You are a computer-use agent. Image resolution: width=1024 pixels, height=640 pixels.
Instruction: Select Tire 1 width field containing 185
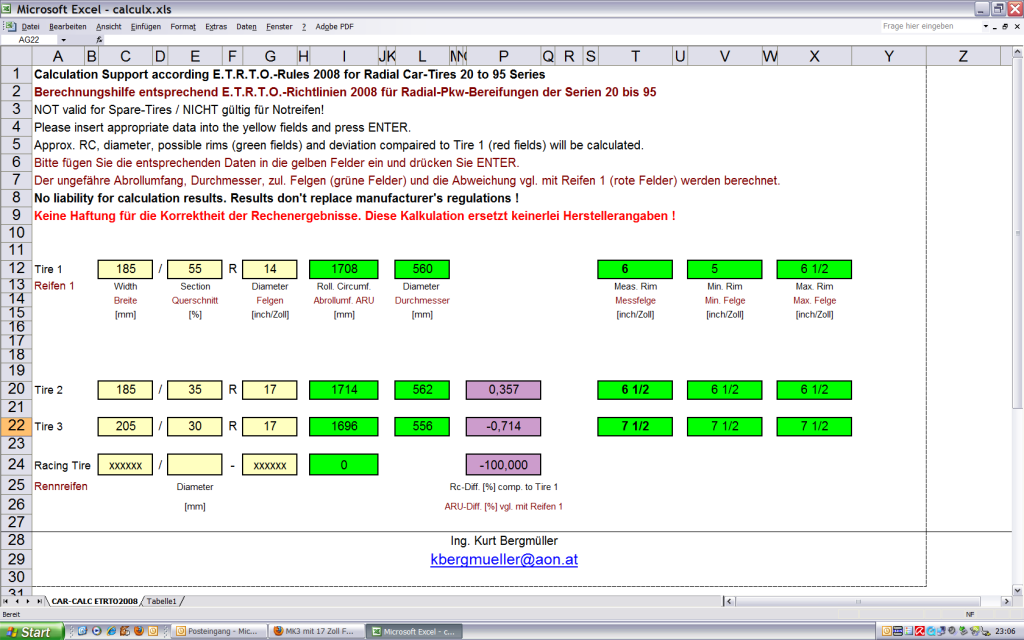[125, 269]
